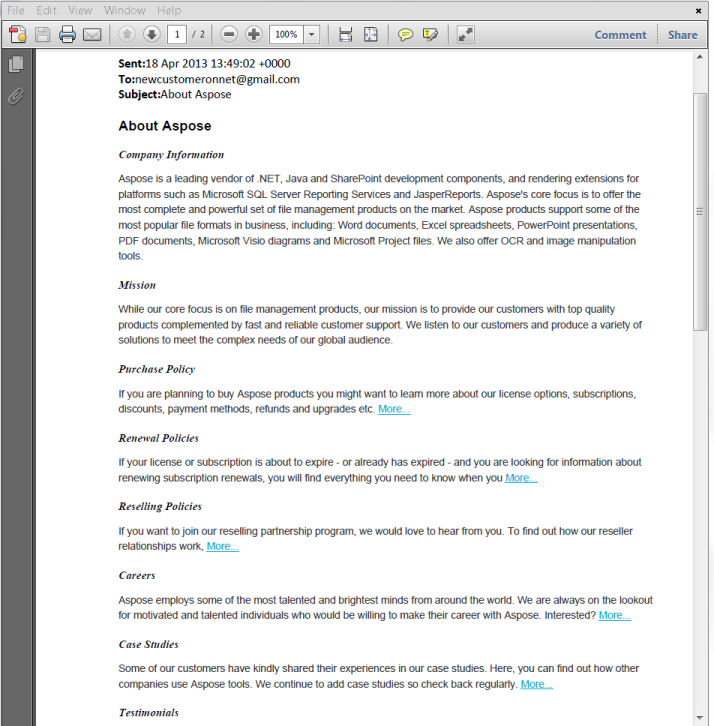
Task: Click the Testimonials heading
Action: 149,713
